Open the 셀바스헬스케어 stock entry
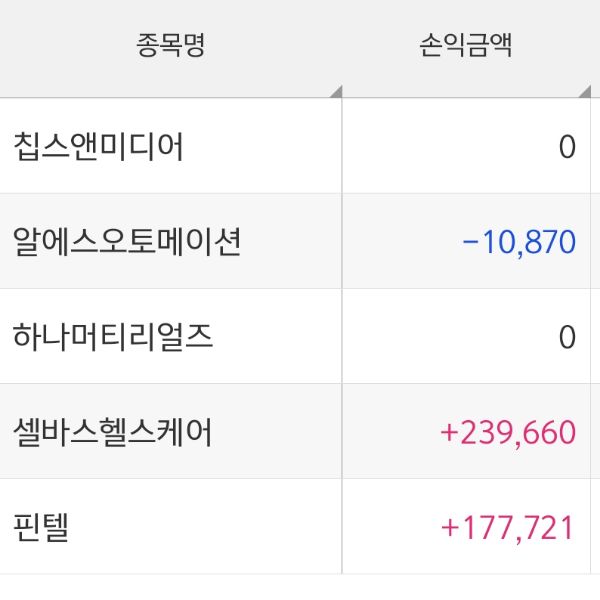 click(112, 432)
